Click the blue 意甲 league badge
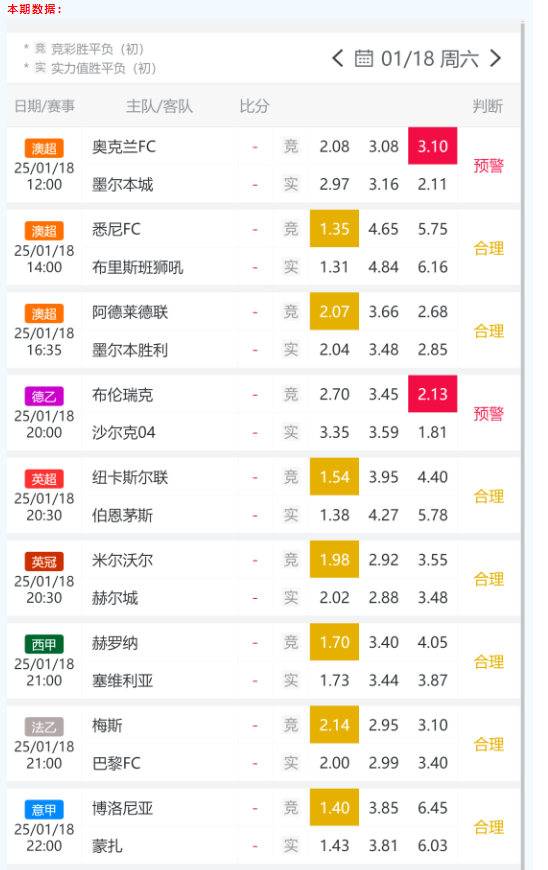 pos(44,810)
